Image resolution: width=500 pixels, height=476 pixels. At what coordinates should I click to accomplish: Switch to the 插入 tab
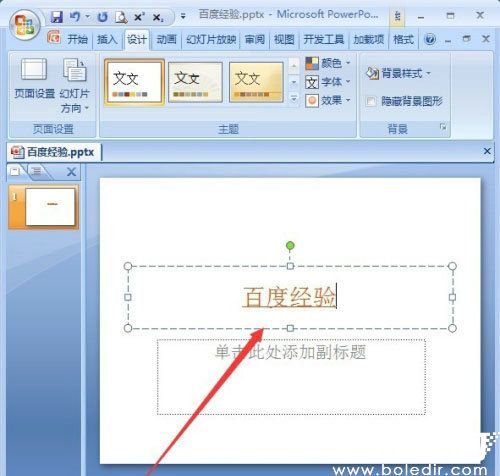pyautogui.click(x=107, y=39)
